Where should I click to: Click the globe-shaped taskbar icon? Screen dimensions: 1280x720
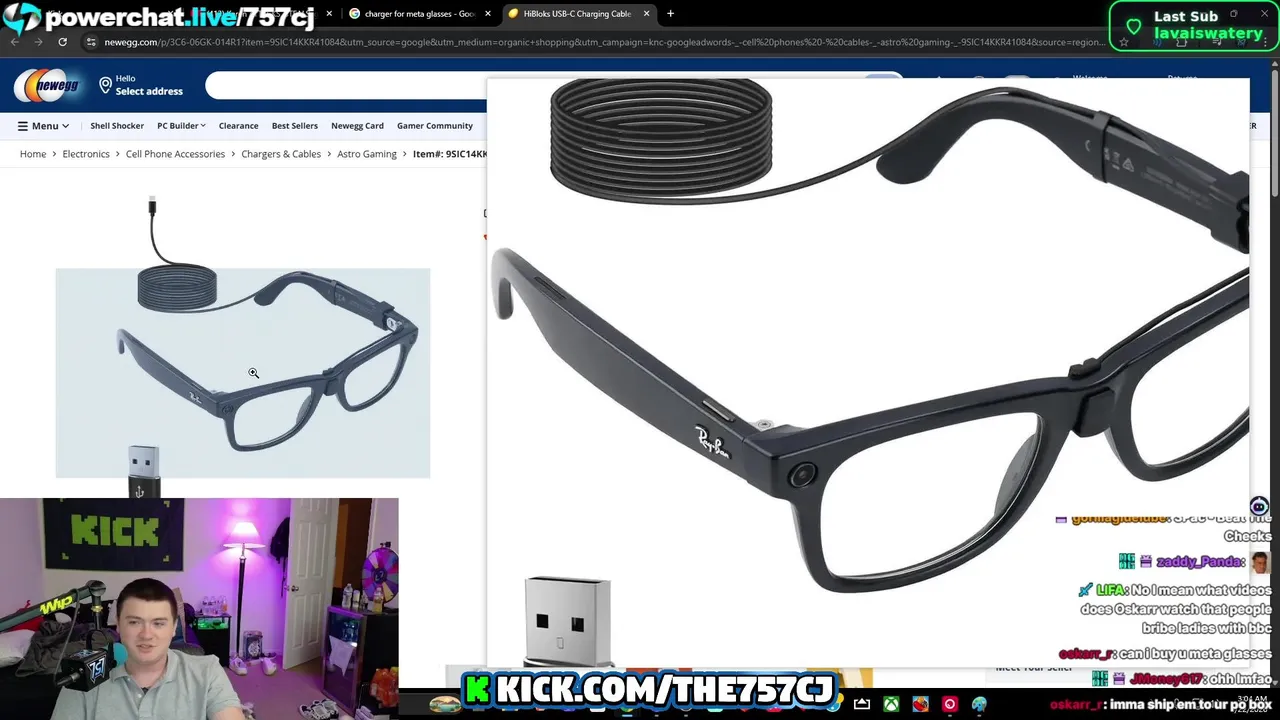pyautogui.click(x=980, y=704)
